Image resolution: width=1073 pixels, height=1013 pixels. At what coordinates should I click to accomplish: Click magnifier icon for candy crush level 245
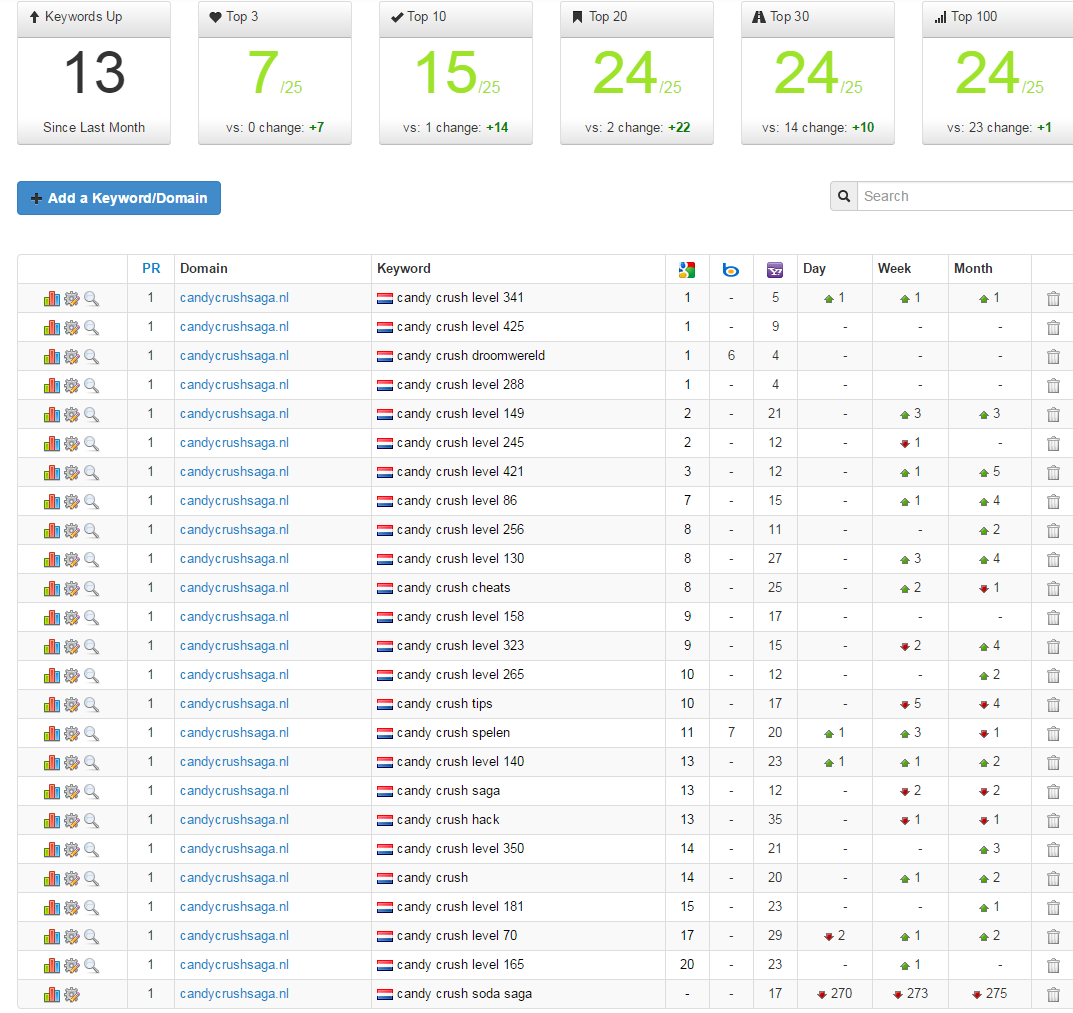pyautogui.click(x=91, y=444)
